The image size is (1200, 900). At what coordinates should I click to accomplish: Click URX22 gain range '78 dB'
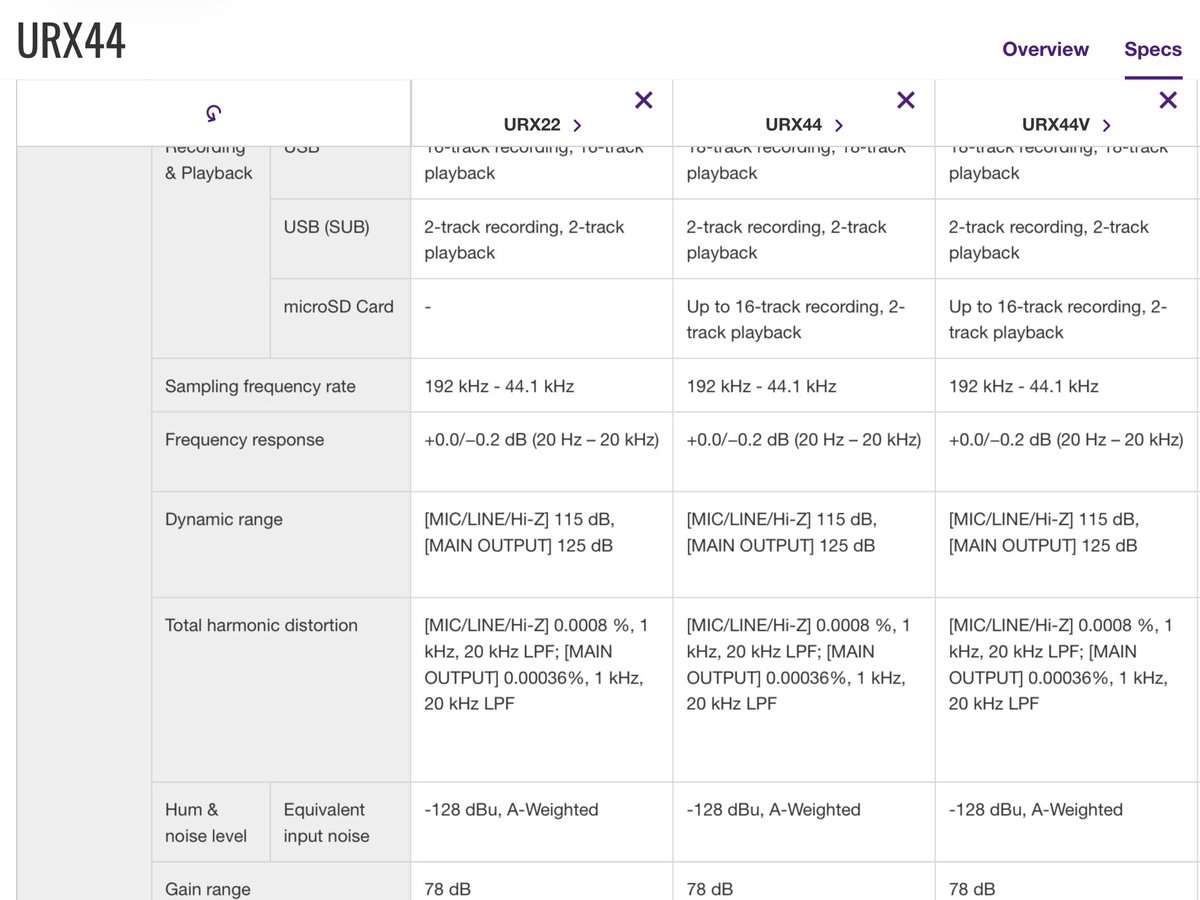tap(447, 890)
